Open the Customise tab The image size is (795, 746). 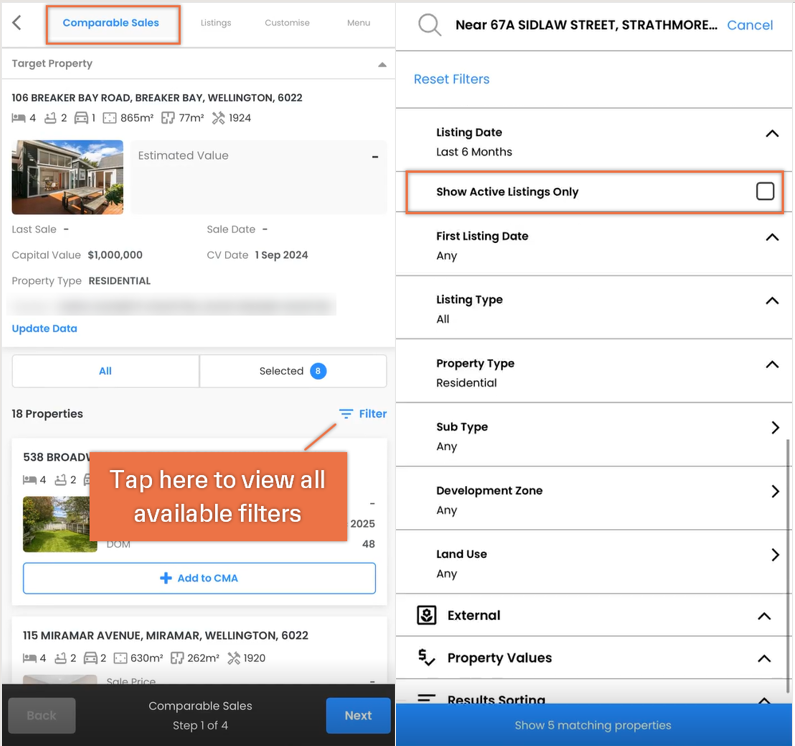(287, 23)
